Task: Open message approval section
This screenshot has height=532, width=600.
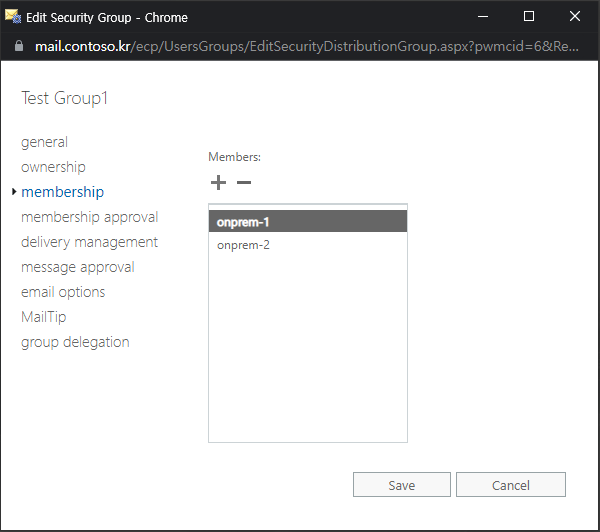Action: (x=78, y=267)
